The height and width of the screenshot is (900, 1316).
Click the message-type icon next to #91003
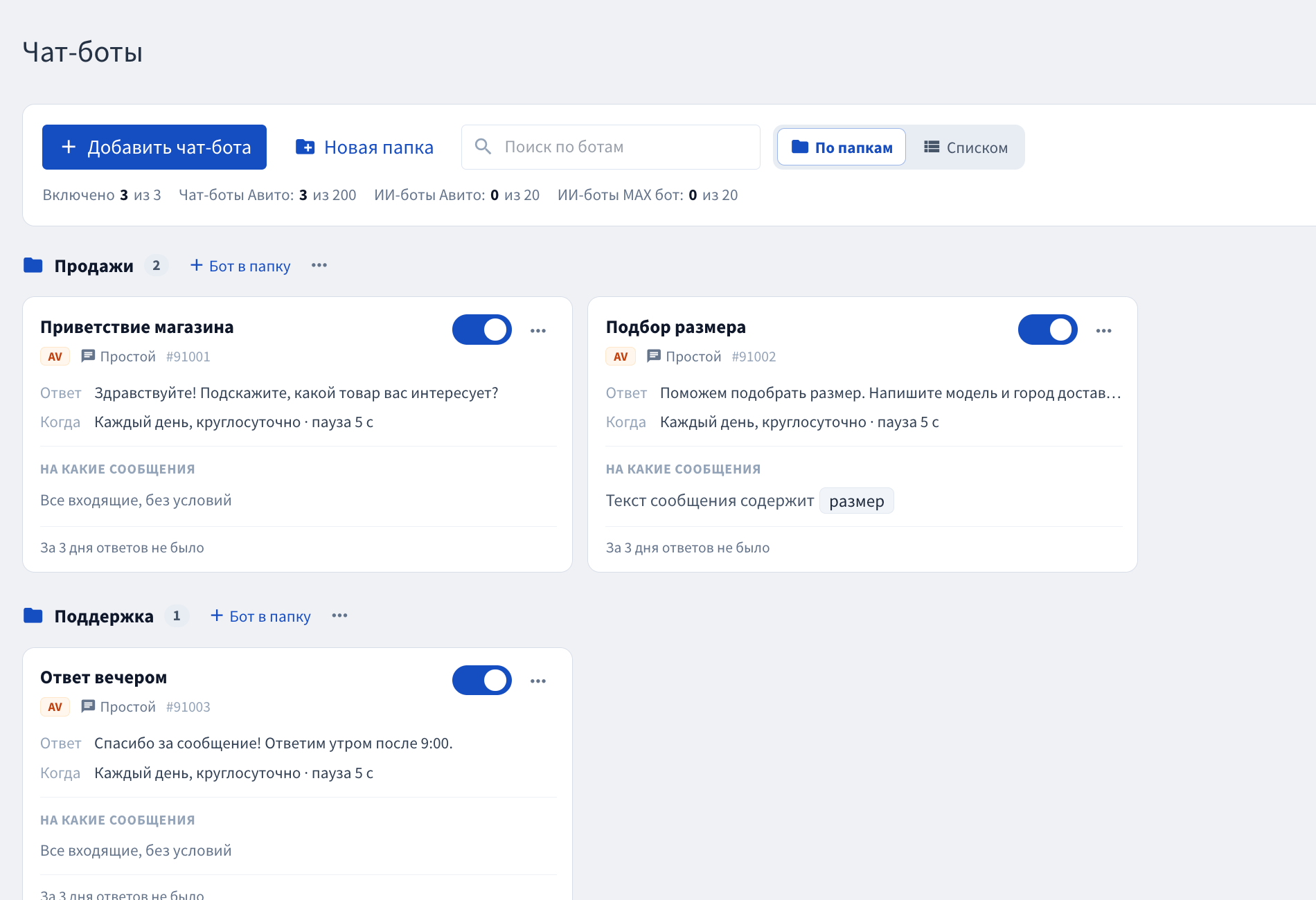(88, 706)
